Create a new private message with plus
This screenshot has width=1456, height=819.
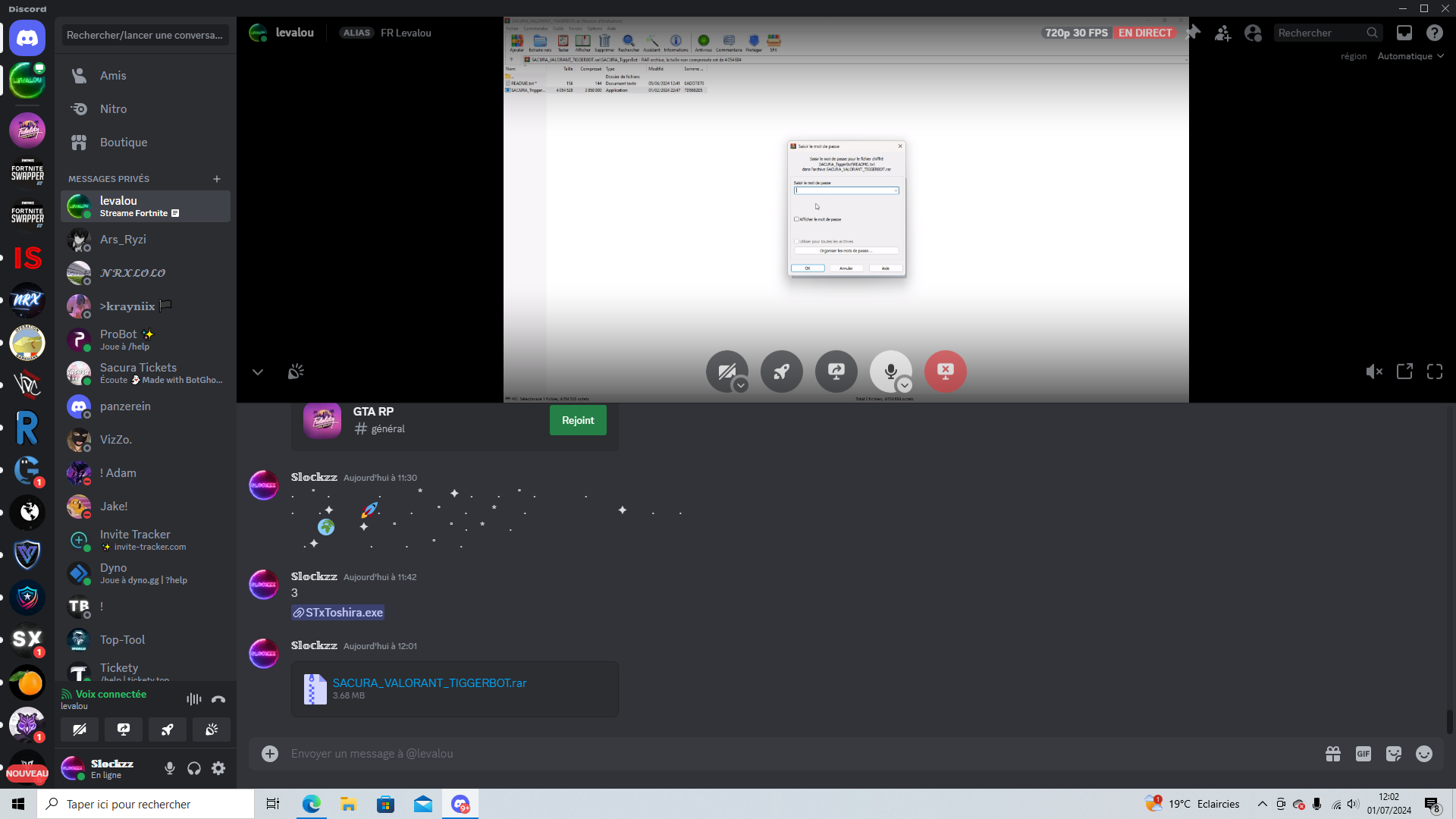217,179
